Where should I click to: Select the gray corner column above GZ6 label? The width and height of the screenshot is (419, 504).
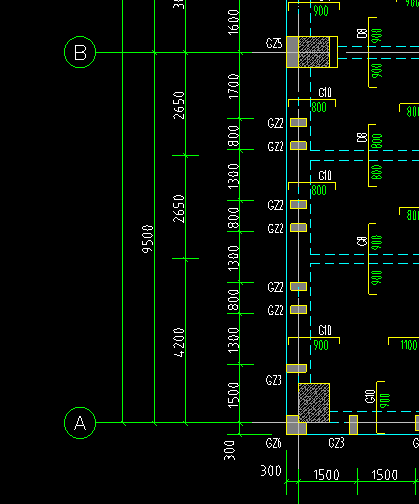coord(296,425)
